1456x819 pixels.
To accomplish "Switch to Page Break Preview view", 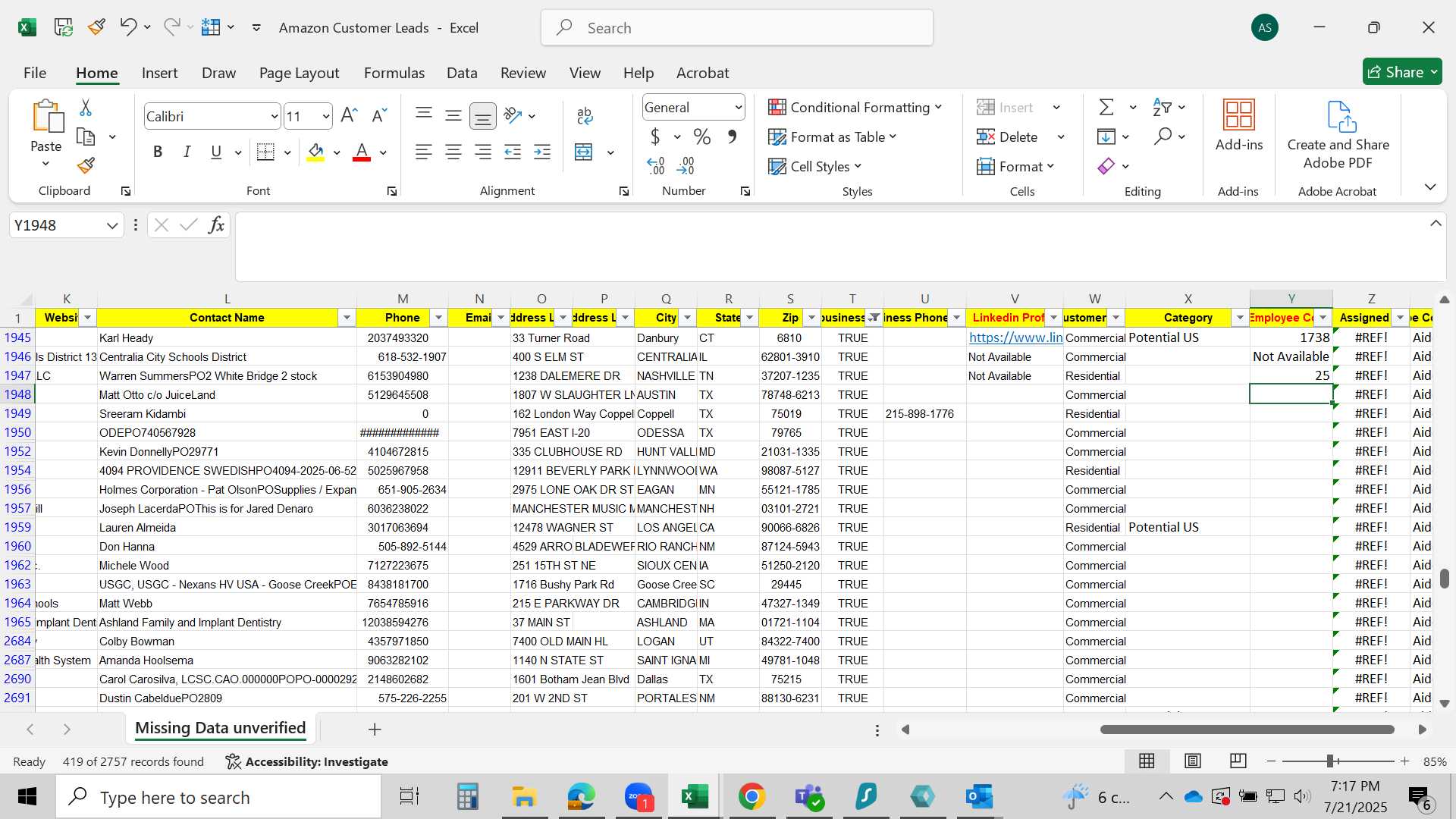I will coord(1238,761).
